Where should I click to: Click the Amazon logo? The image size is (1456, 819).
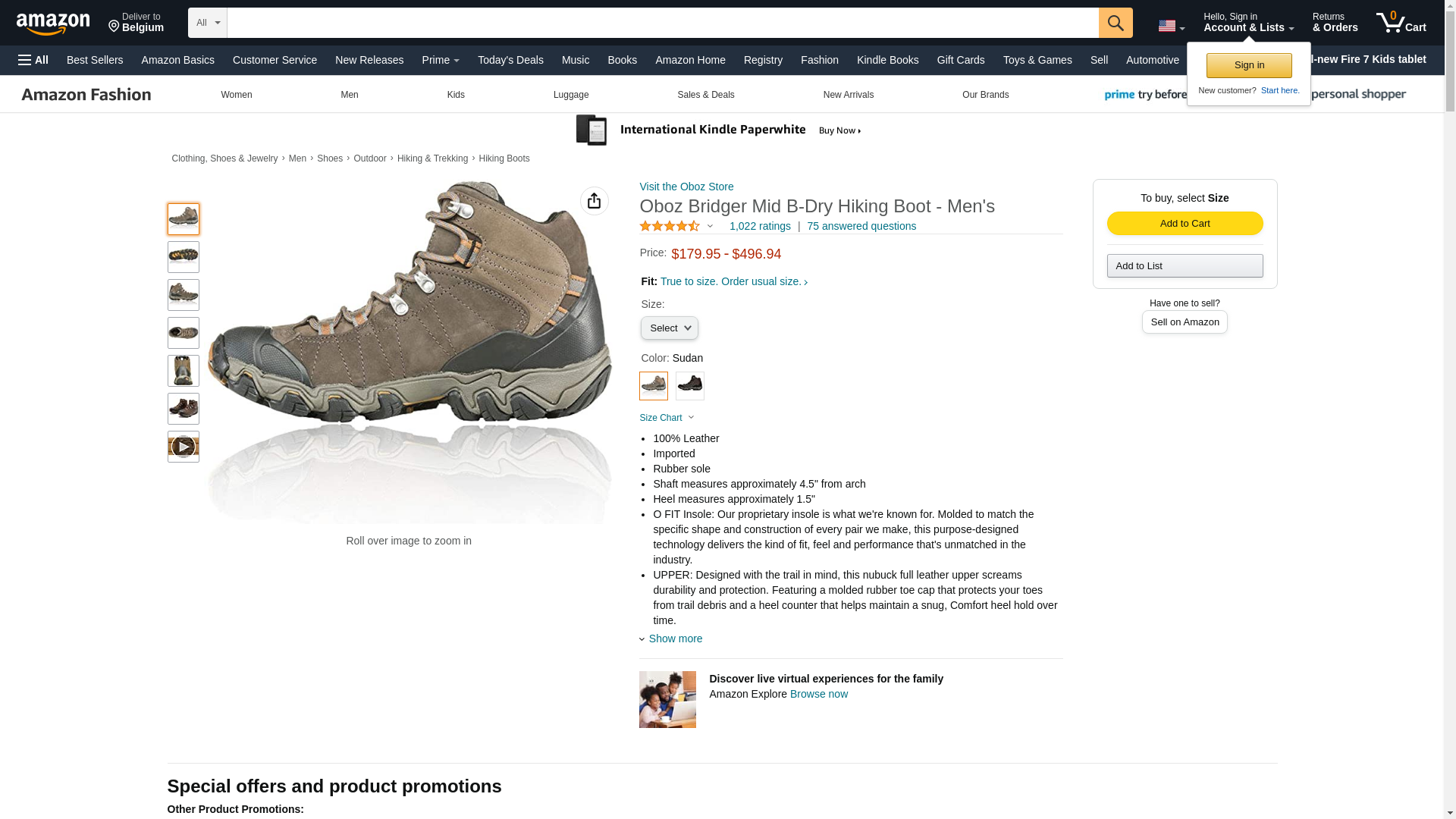coord(53,24)
